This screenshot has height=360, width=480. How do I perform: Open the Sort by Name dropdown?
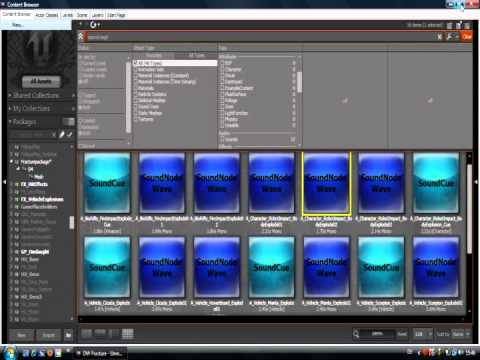461,334
